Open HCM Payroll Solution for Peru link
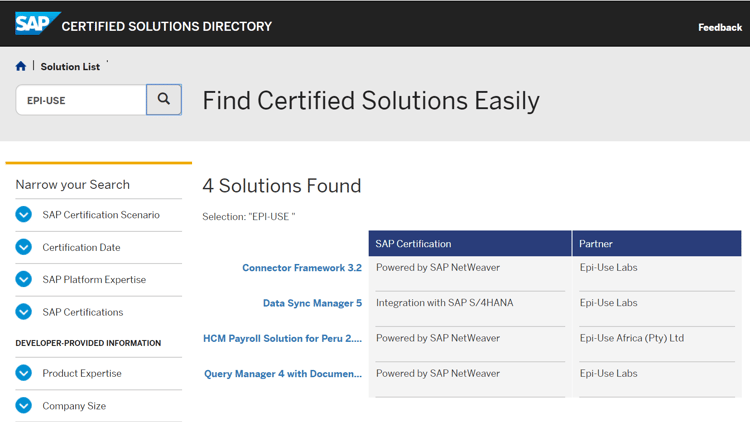The image size is (750, 422). pos(282,339)
